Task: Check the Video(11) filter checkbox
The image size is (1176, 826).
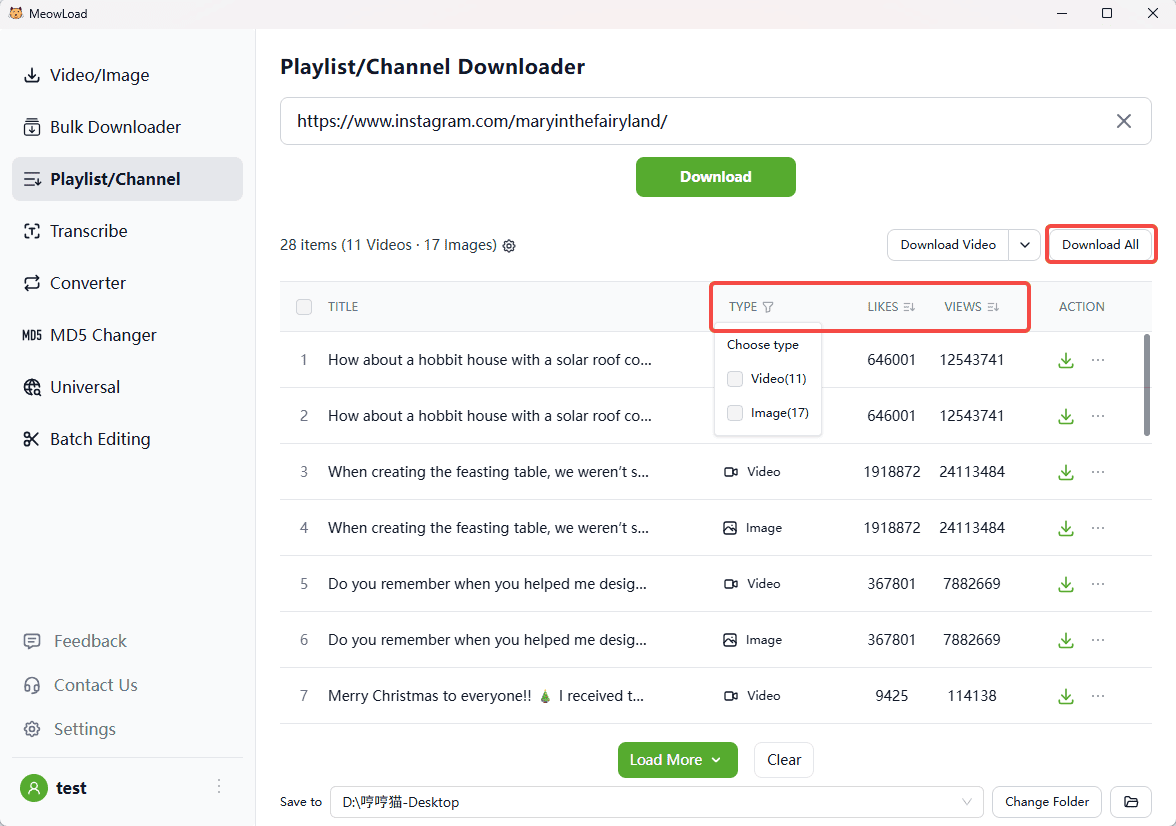Action: 735,379
